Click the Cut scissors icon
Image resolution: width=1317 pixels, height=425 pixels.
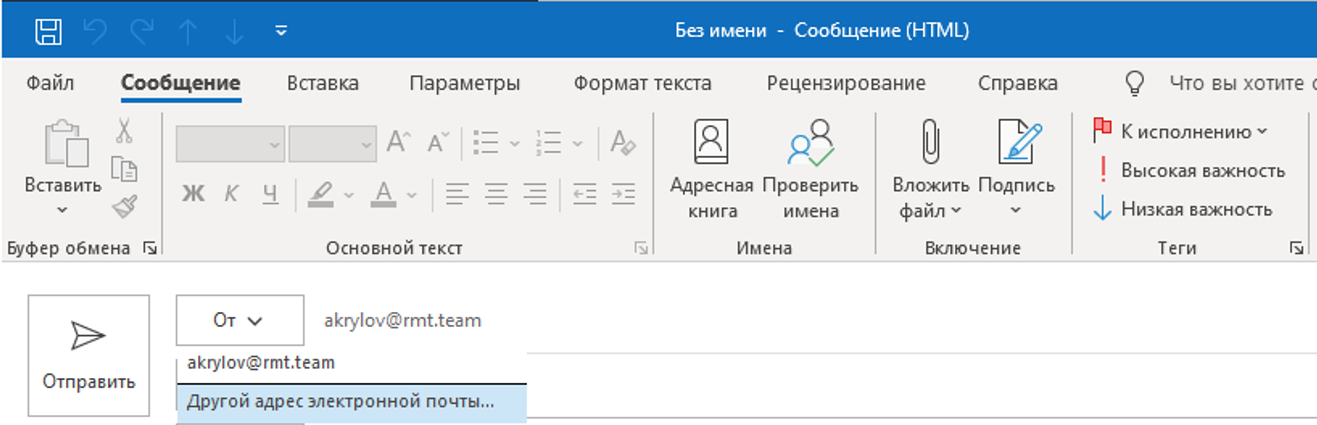click(x=125, y=131)
